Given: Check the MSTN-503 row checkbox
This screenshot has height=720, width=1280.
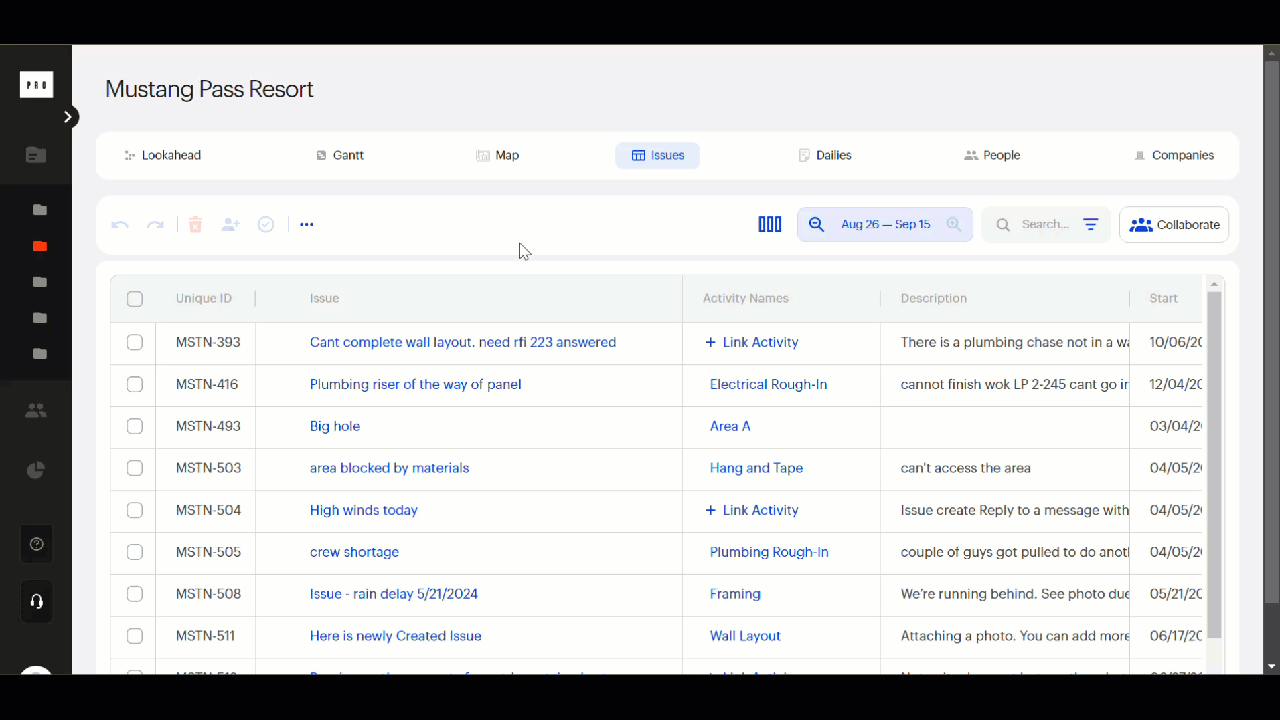Looking at the screenshot, I should (135, 469).
